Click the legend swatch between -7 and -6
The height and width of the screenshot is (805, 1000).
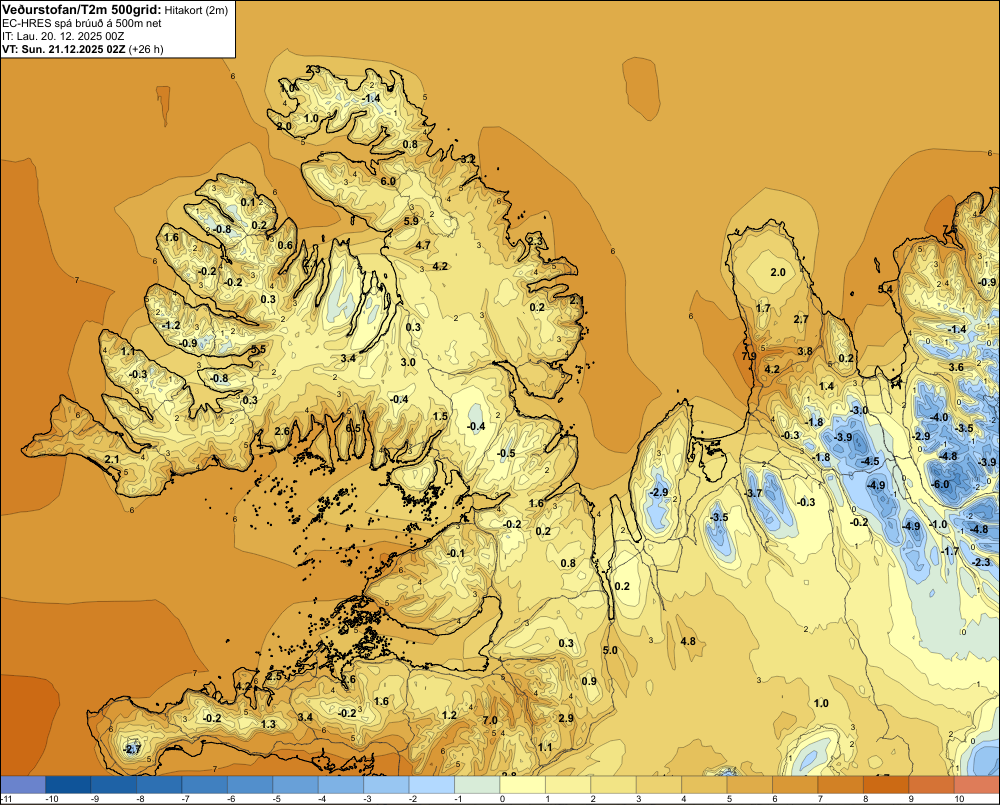pos(205,784)
